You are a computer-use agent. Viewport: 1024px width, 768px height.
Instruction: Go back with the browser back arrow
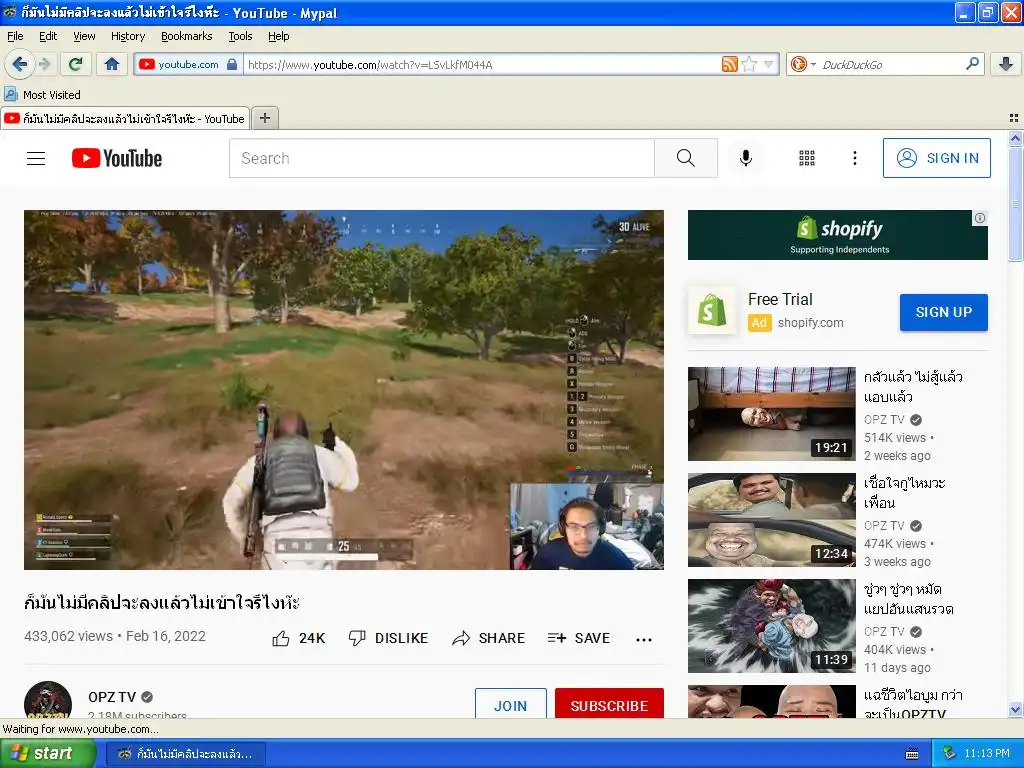click(20, 64)
